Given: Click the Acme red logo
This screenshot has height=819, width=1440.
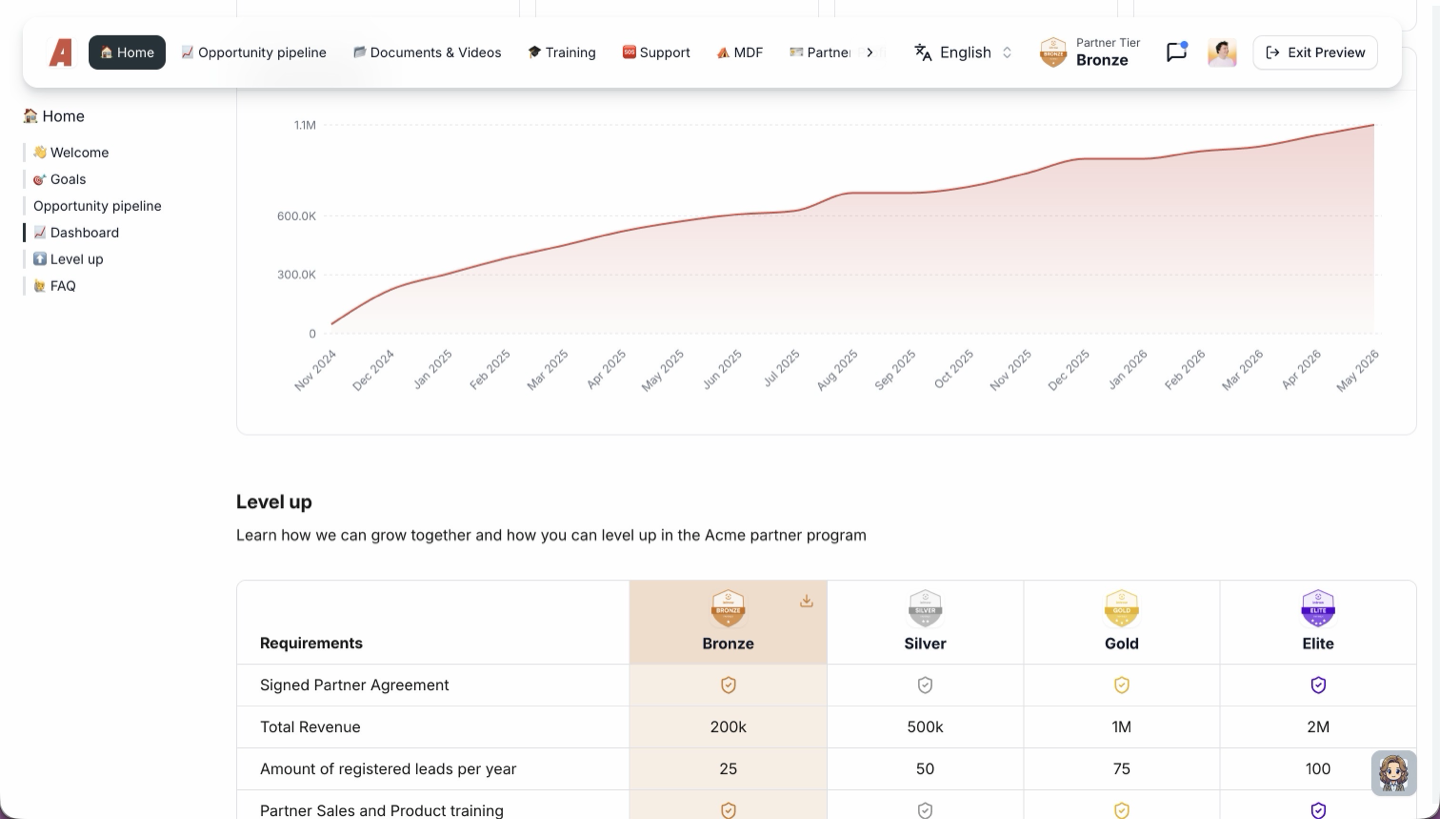Looking at the screenshot, I should 61,52.
